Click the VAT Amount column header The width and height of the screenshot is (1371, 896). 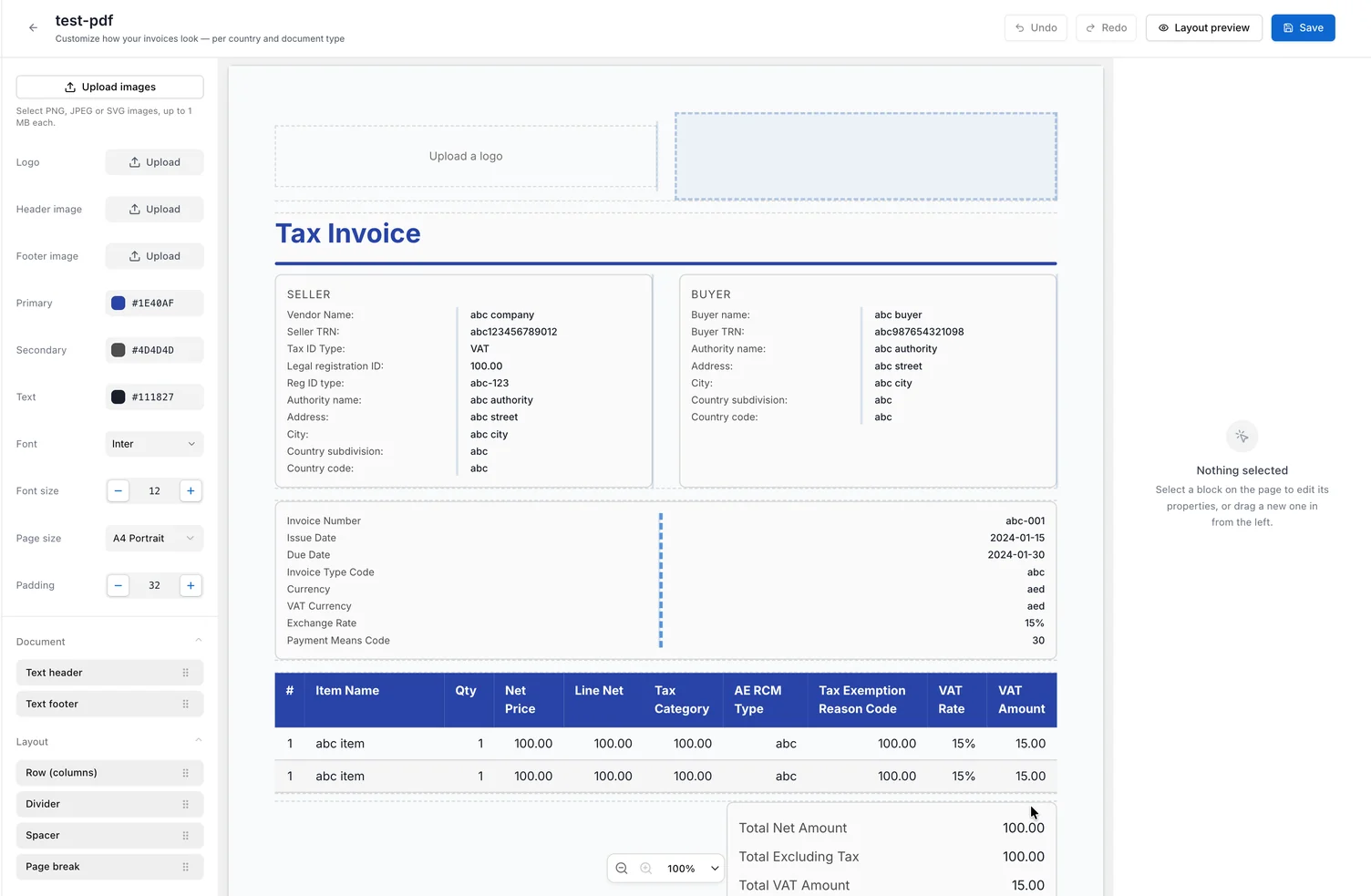click(x=1022, y=700)
